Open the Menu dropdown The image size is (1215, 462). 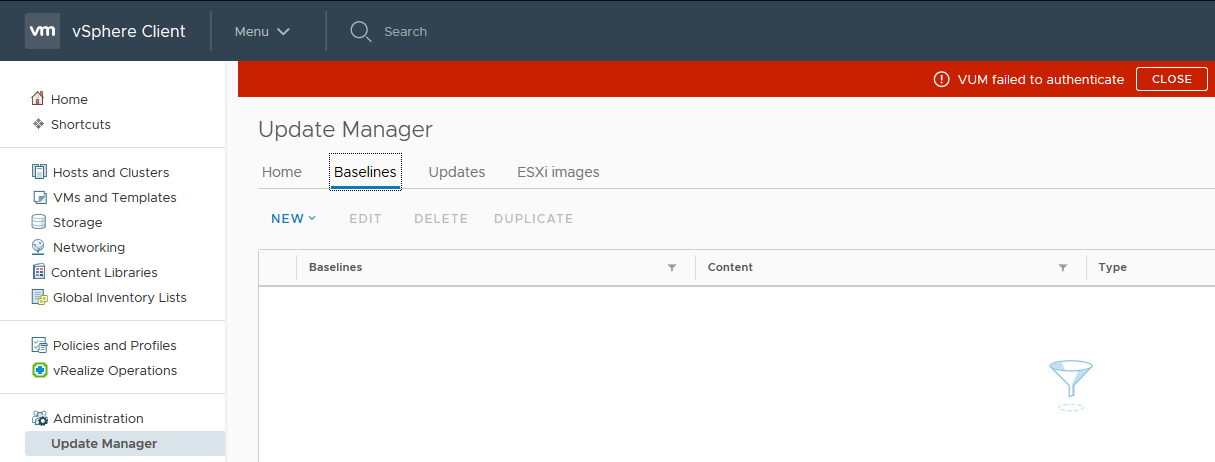(262, 31)
